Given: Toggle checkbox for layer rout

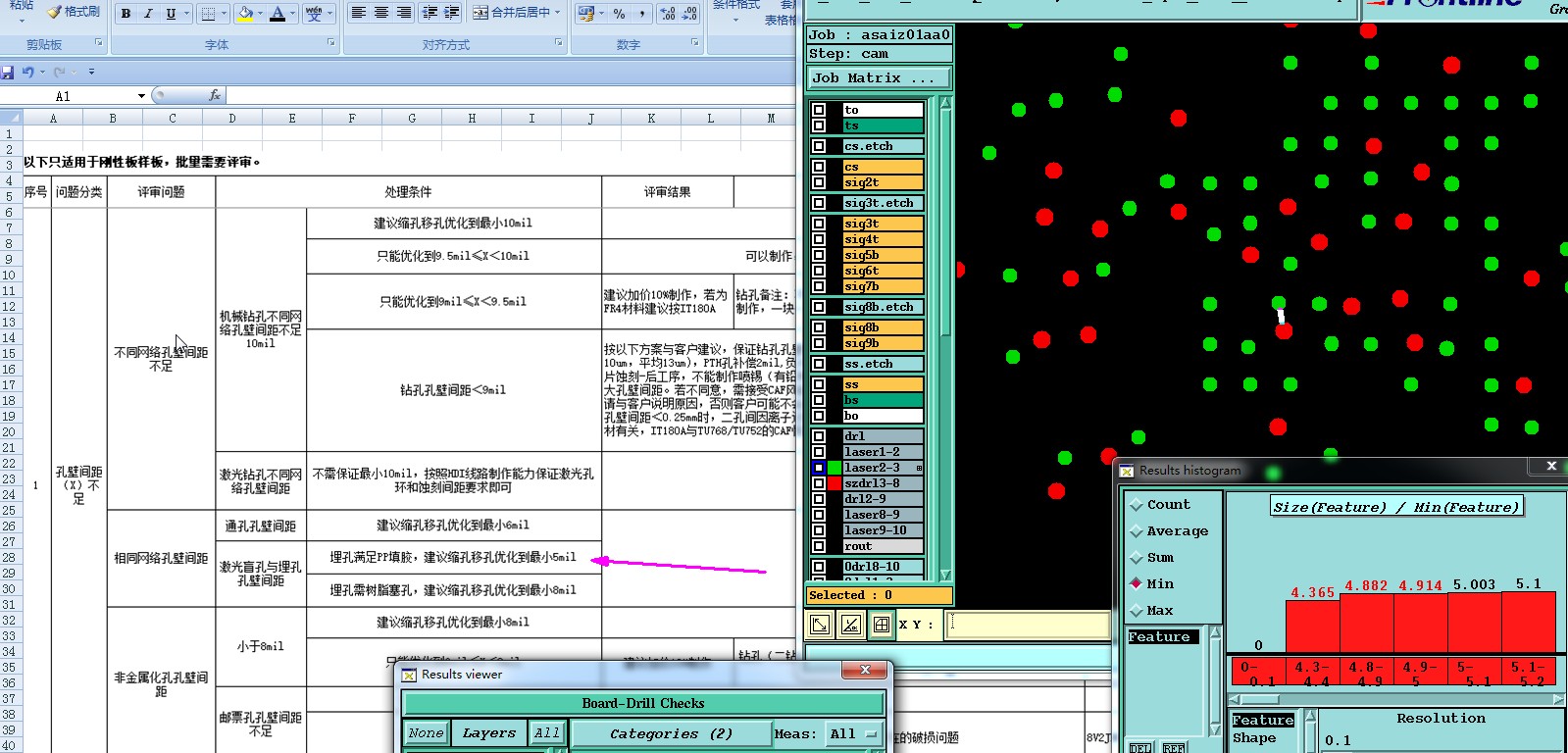Looking at the screenshot, I should click(x=819, y=546).
